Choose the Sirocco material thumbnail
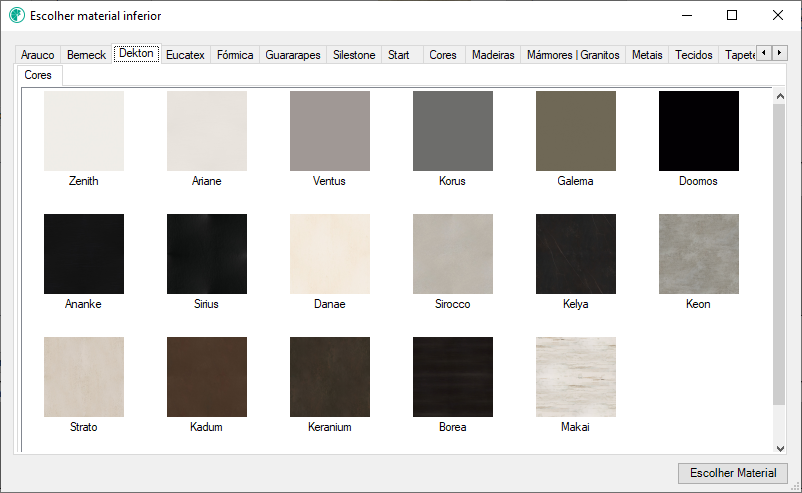 tap(453, 254)
